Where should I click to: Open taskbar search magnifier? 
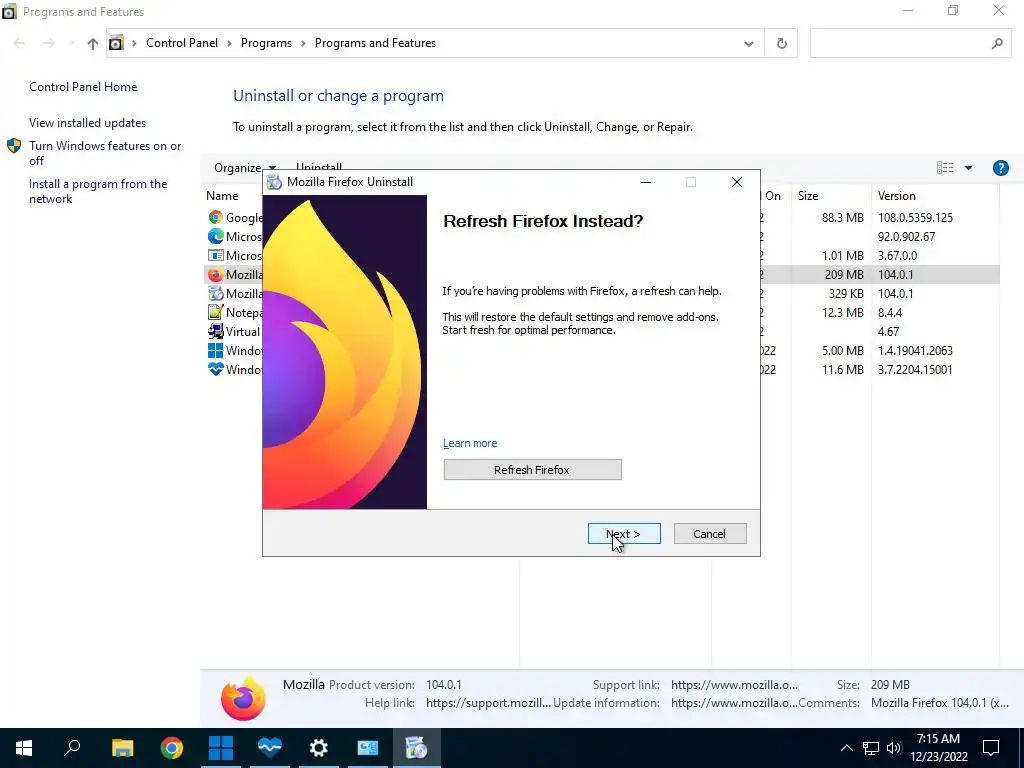point(72,748)
